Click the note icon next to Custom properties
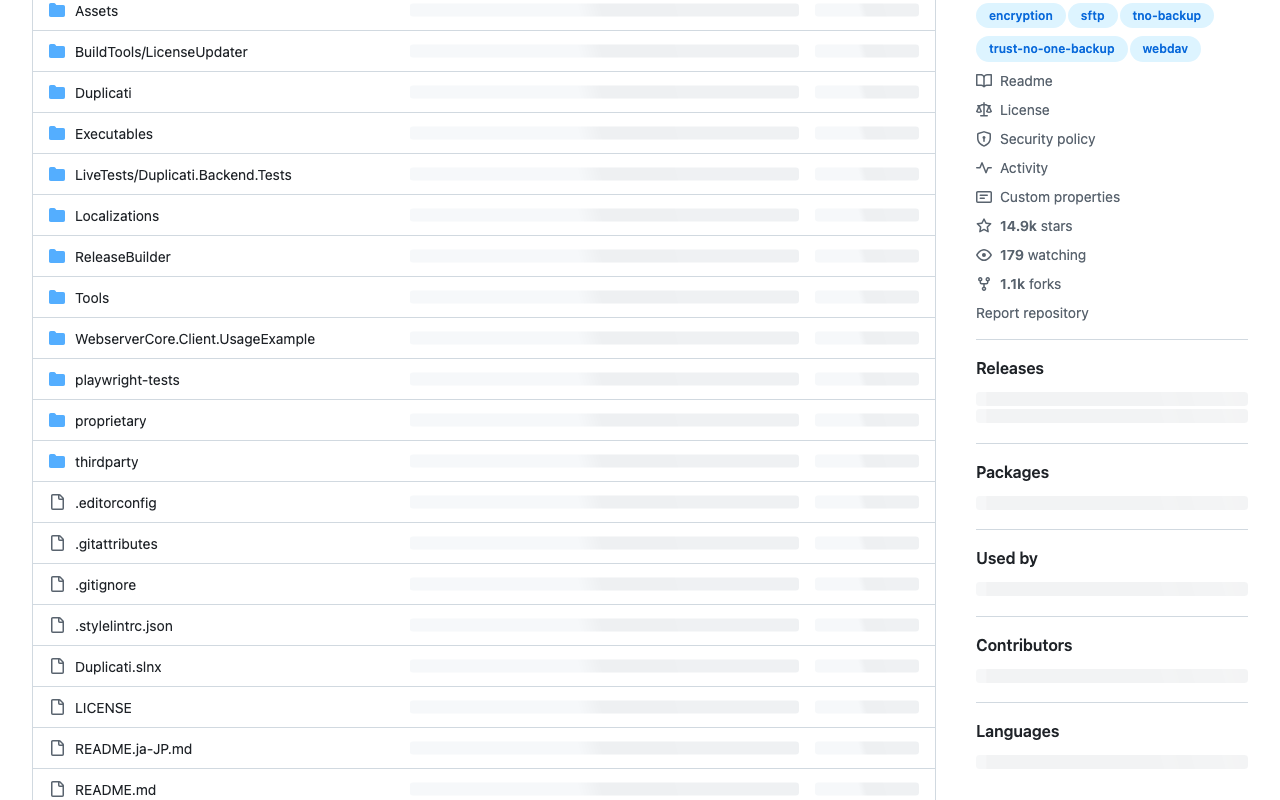 [x=984, y=197]
